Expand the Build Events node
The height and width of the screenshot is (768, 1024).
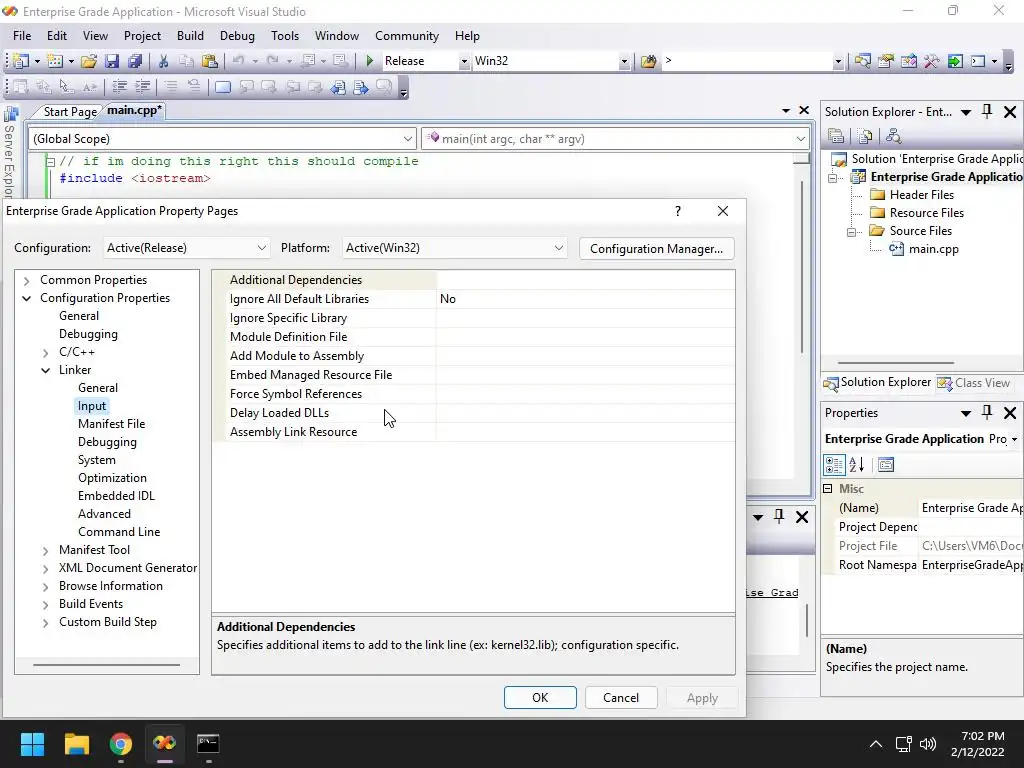pos(45,605)
